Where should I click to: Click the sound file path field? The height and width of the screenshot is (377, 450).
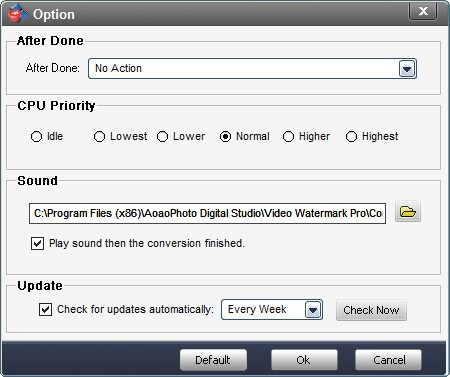coord(207,213)
